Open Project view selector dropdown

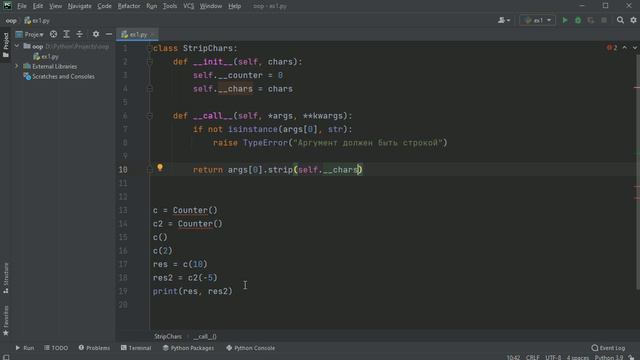30,34
